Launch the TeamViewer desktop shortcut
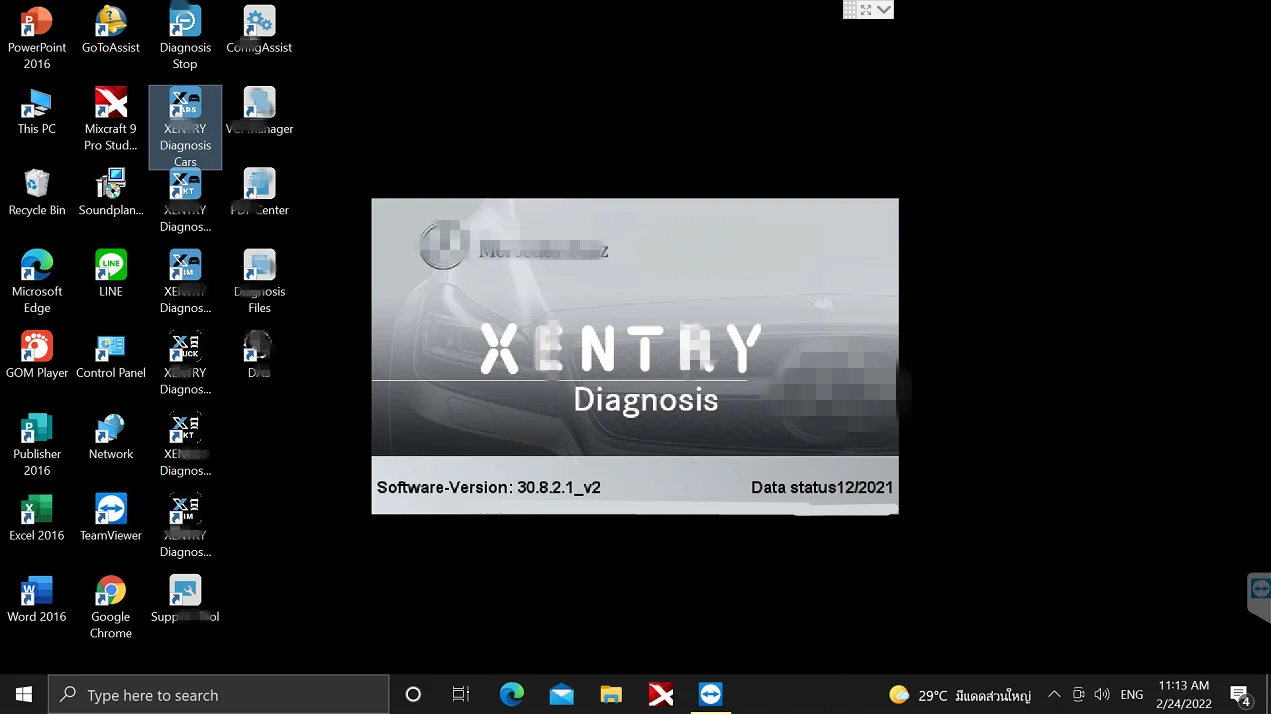1271x714 pixels. point(111,517)
